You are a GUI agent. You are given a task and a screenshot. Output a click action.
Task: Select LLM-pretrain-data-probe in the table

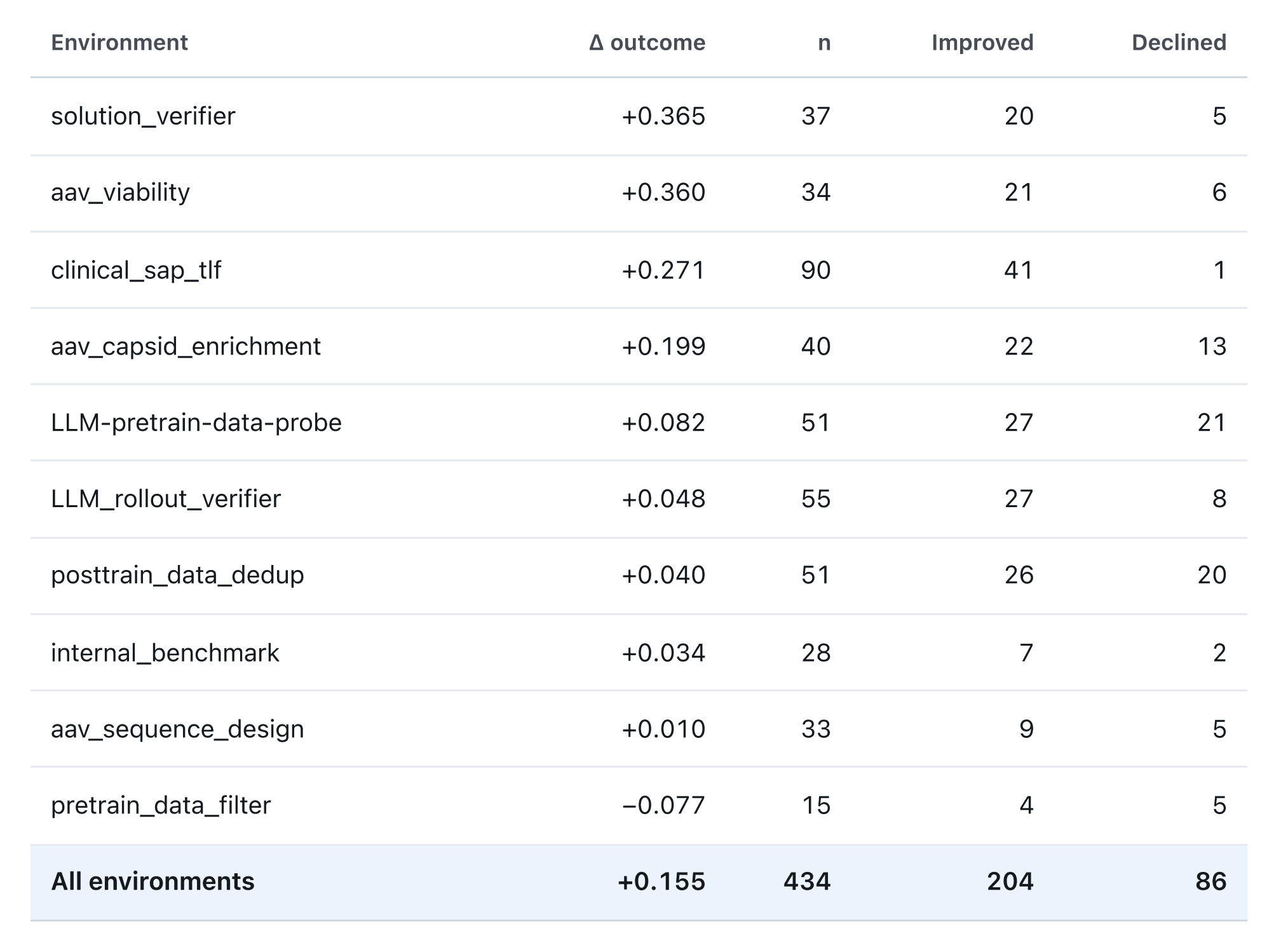[x=196, y=423]
